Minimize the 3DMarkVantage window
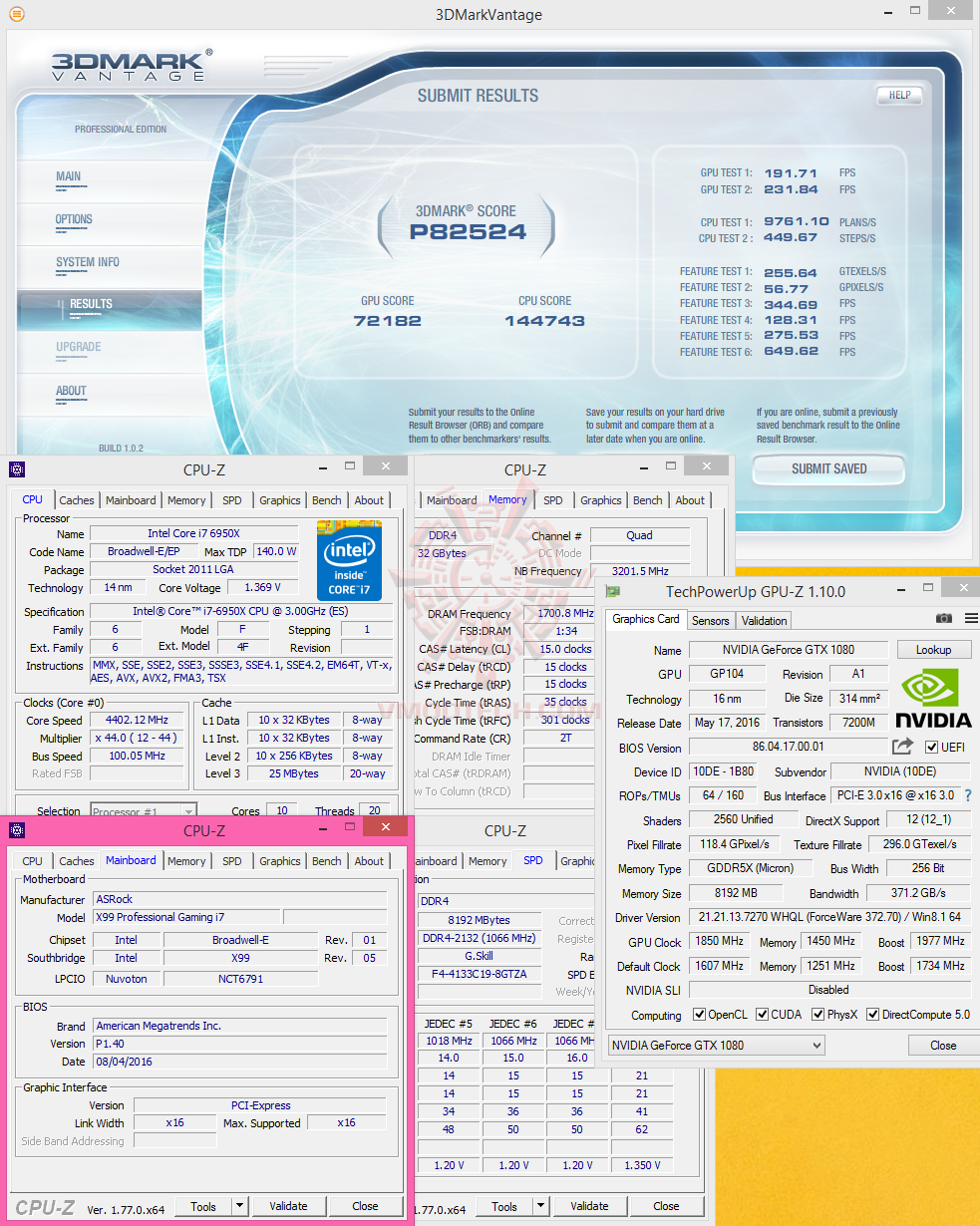 [x=886, y=12]
